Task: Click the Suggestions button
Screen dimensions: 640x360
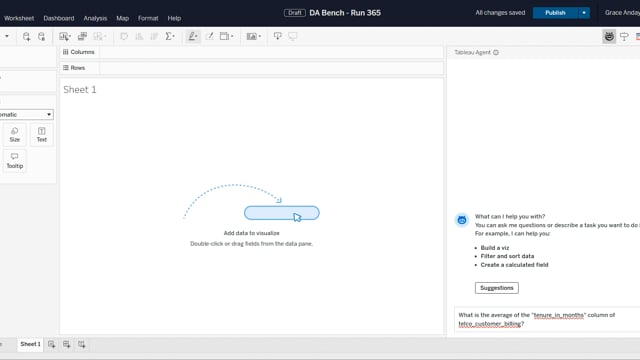Action: pyautogui.click(x=497, y=288)
